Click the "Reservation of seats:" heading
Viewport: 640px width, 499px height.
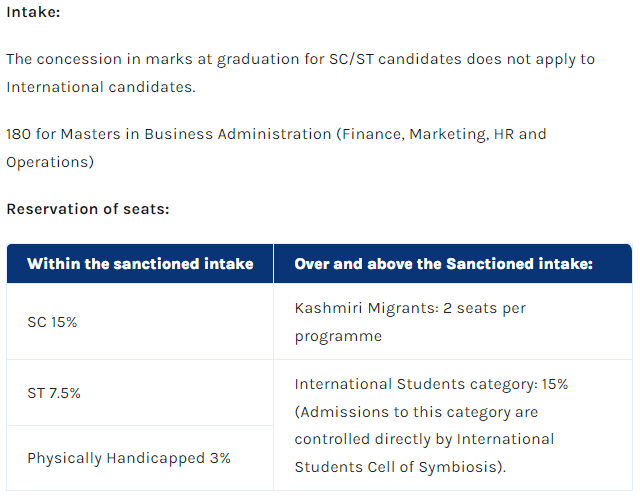(x=88, y=209)
